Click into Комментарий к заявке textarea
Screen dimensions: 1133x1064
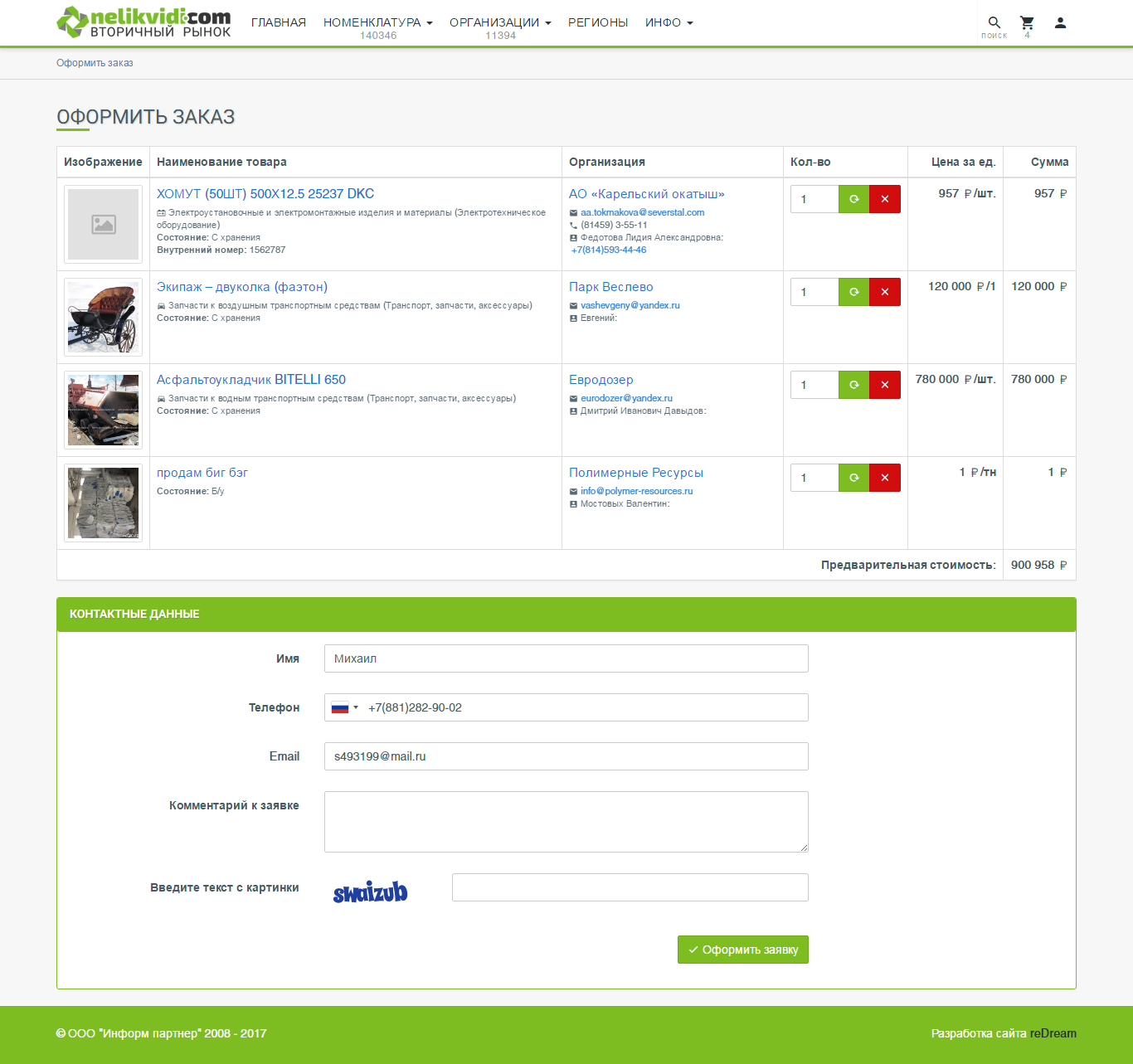pos(566,822)
